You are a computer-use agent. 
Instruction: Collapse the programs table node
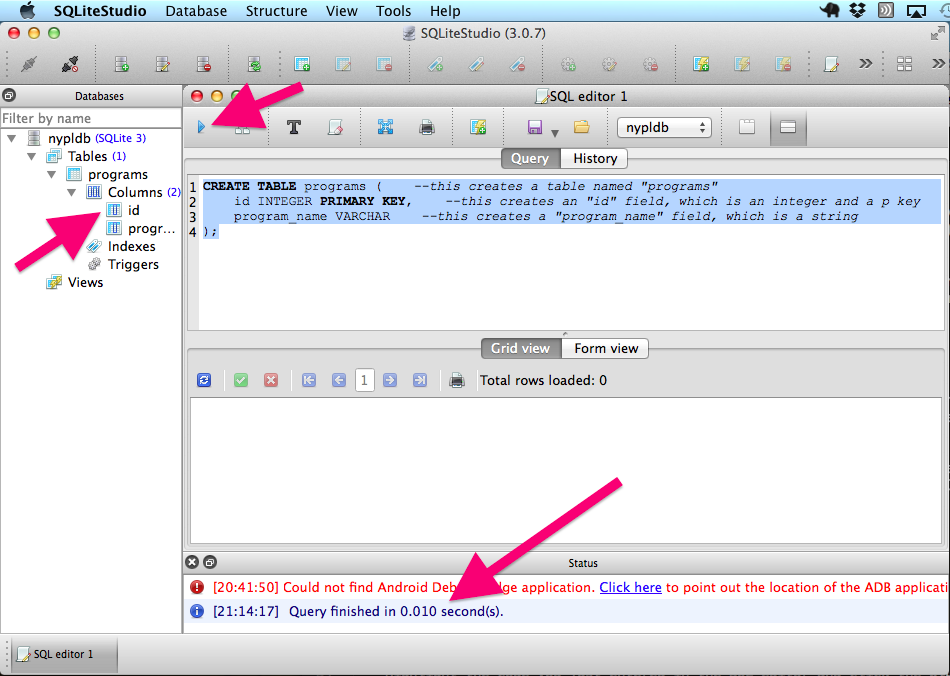(52, 174)
